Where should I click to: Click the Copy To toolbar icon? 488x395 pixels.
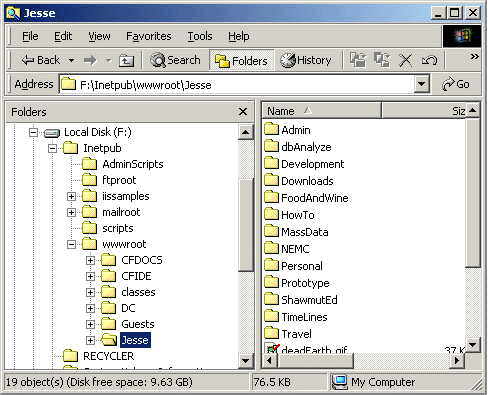382,60
